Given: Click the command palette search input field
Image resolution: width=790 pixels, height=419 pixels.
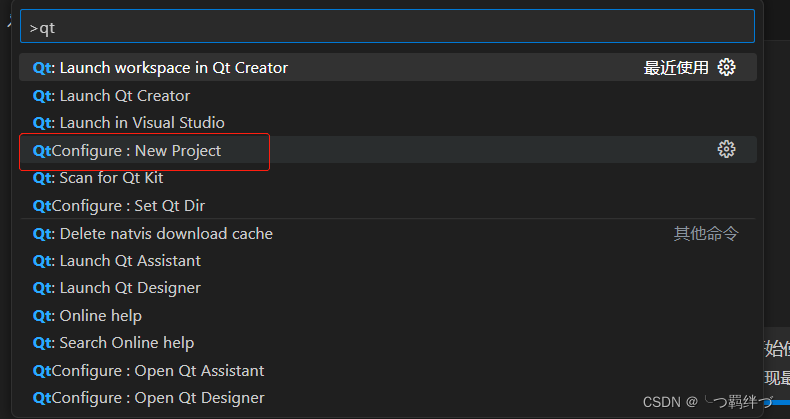Looking at the screenshot, I should coord(387,27).
